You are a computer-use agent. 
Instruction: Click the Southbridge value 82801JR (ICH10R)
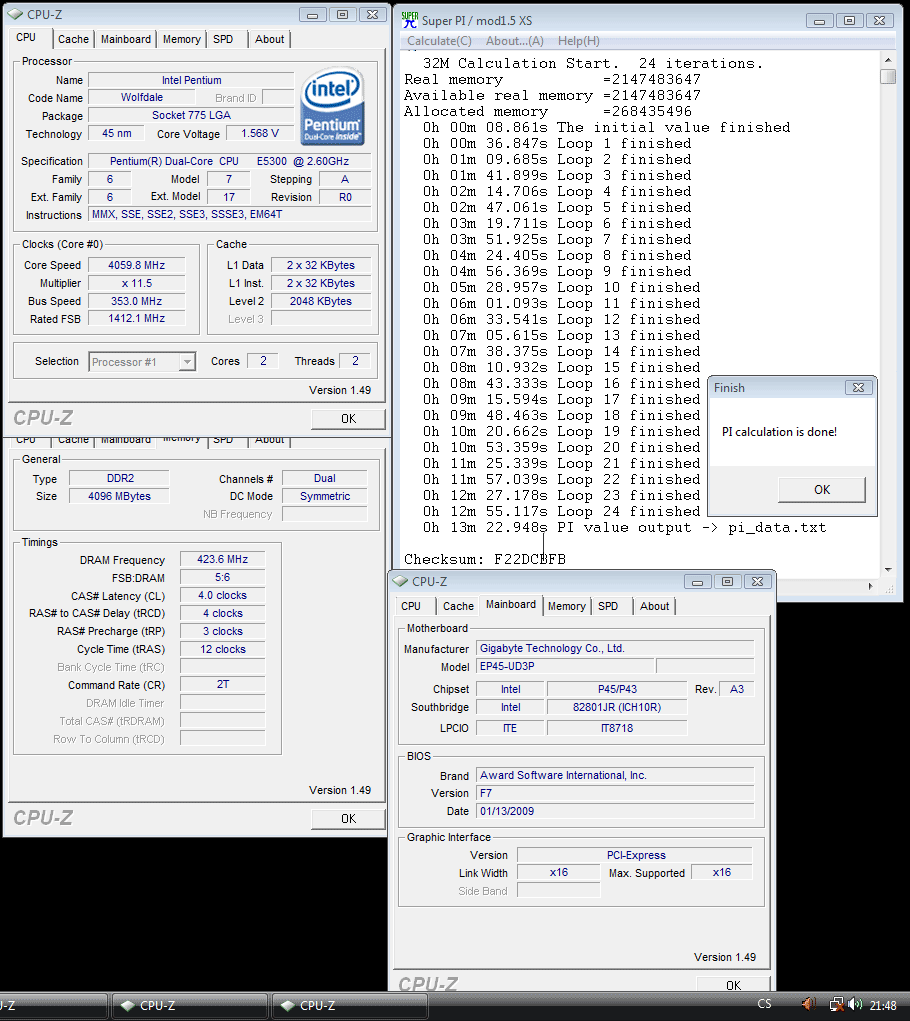(x=617, y=707)
